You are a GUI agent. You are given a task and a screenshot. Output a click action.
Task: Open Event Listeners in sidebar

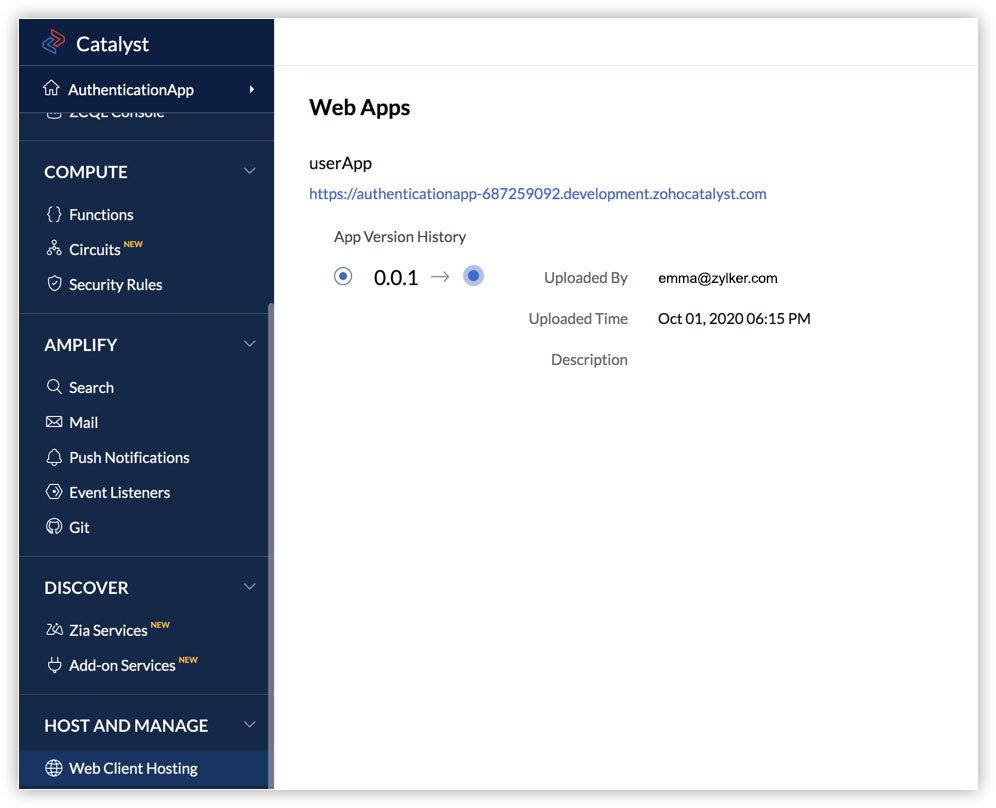pos(119,492)
